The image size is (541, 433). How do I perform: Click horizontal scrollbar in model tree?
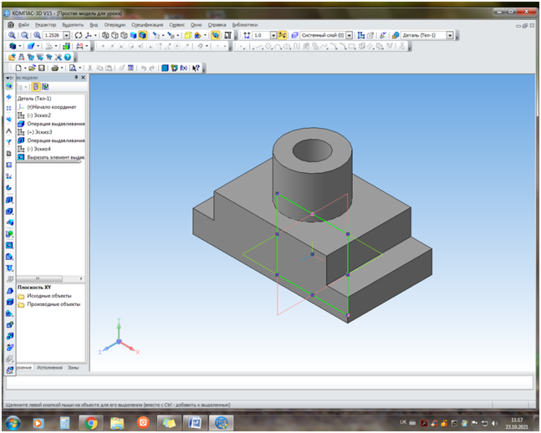pos(39,278)
